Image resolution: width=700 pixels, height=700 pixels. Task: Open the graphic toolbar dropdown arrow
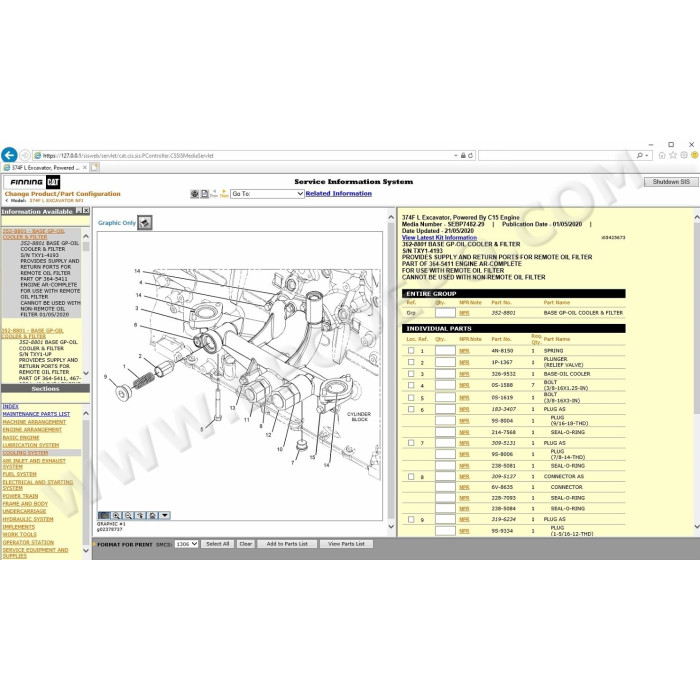coord(164,515)
